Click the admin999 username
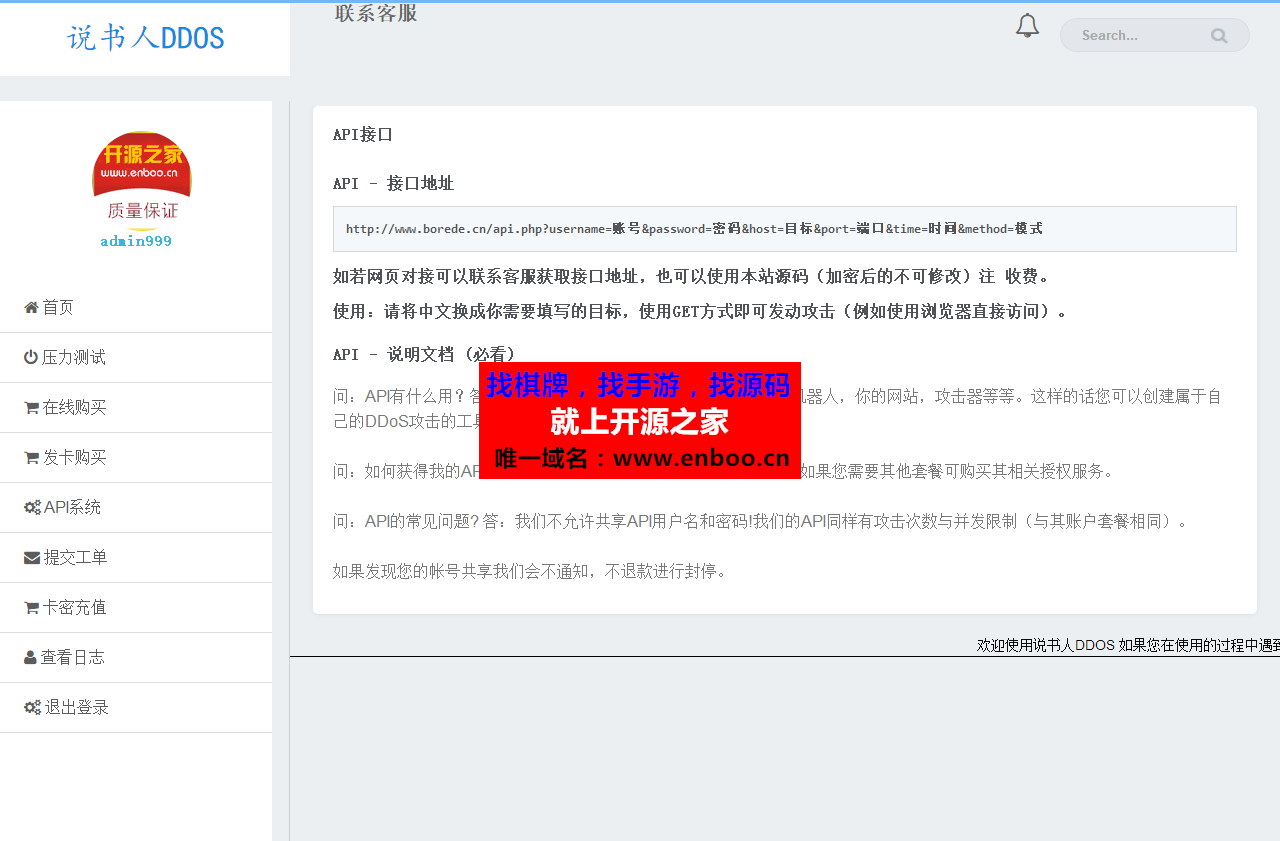This screenshot has width=1280, height=841. point(136,241)
